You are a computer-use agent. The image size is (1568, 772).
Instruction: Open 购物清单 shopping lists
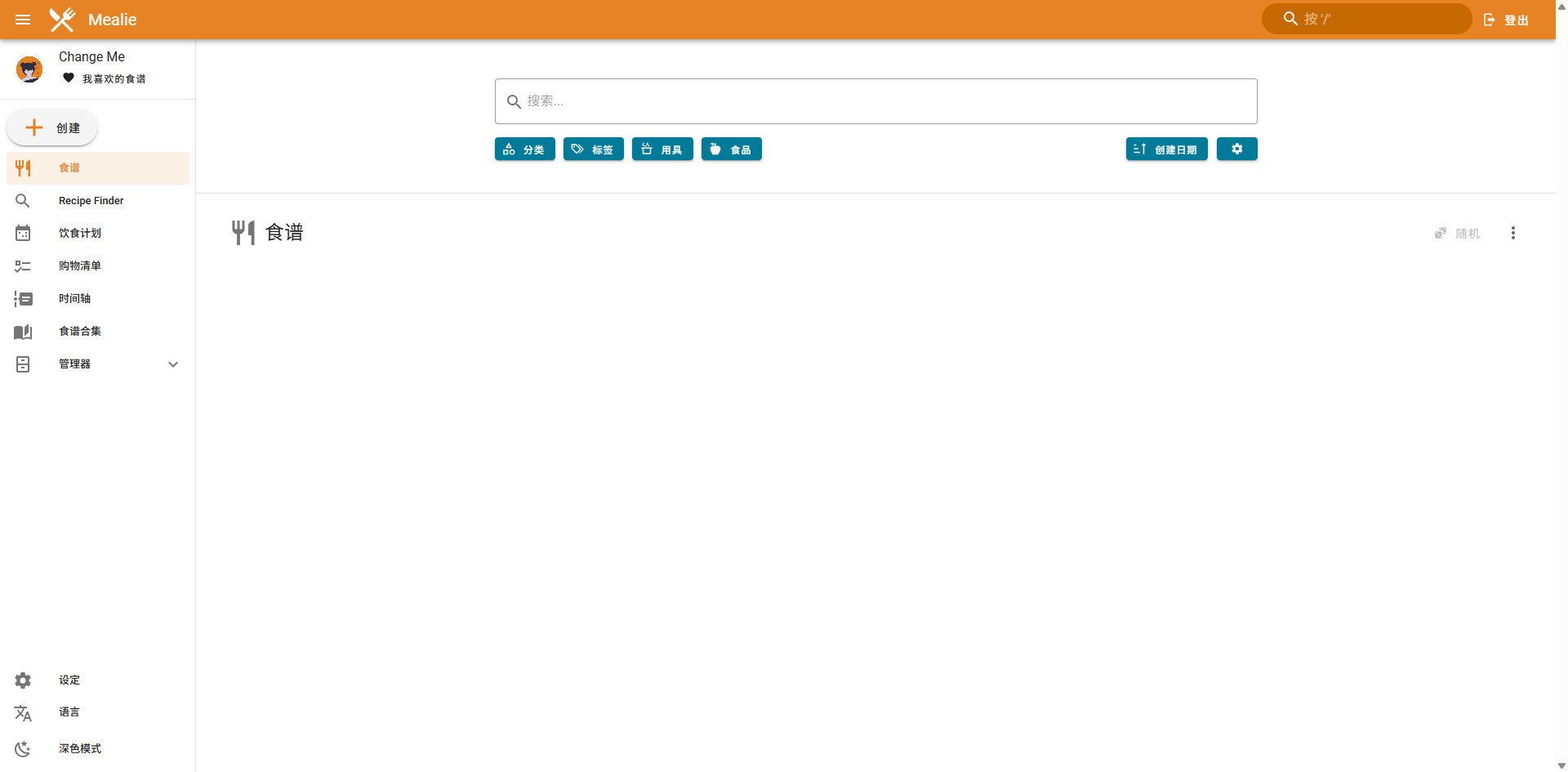(x=98, y=266)
